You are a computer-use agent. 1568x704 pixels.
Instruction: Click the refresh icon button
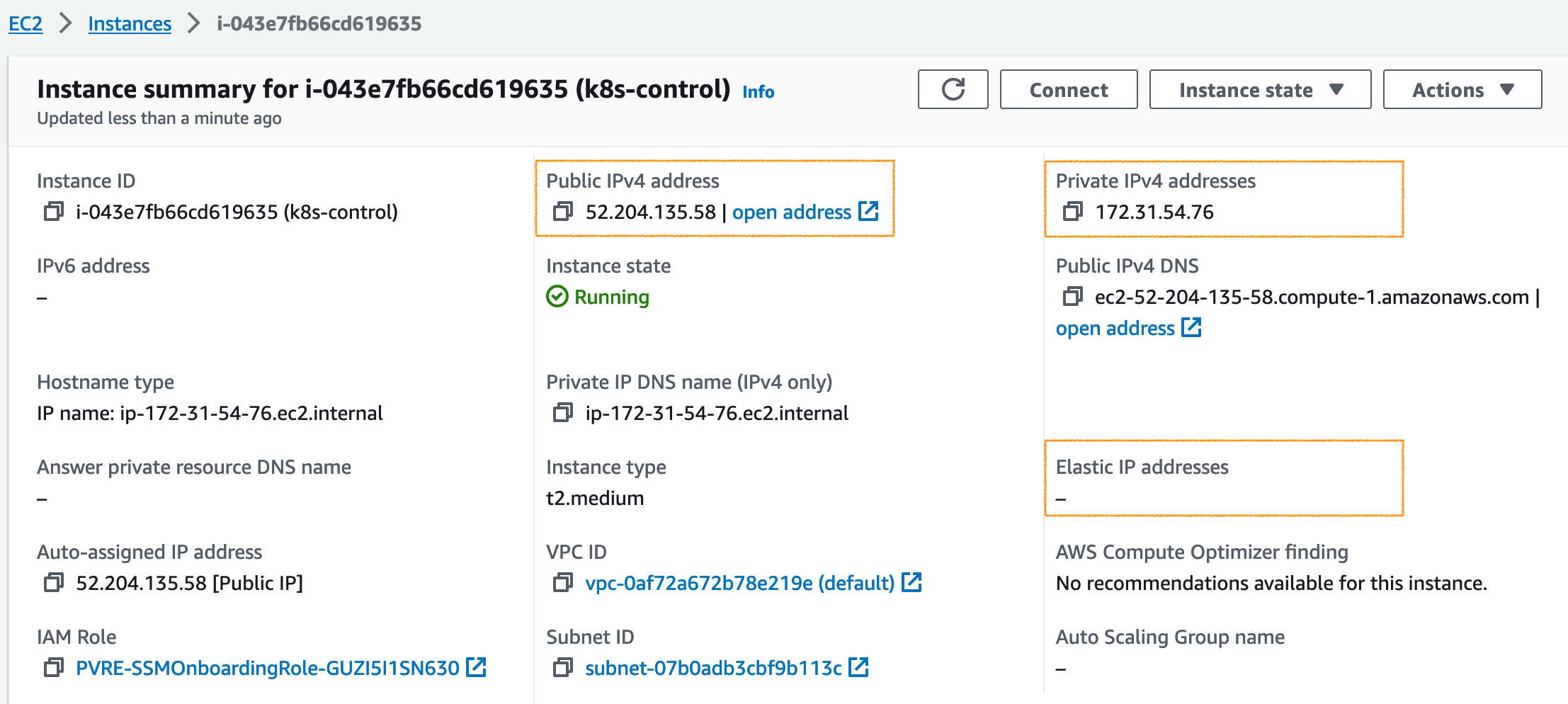click(953, 89)
